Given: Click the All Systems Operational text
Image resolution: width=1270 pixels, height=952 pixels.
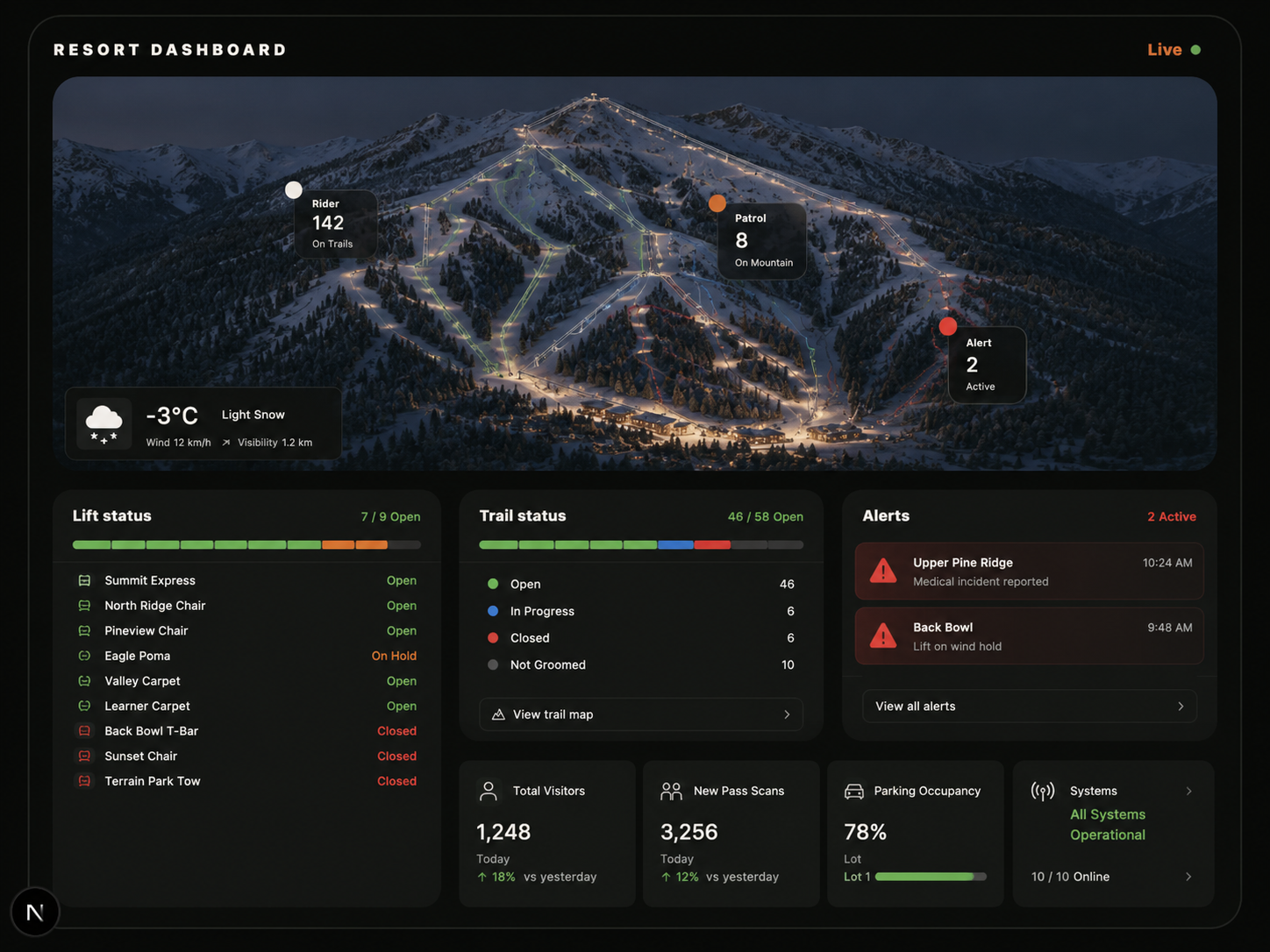Looking at the screenshot, I should tap(1108, 825).
